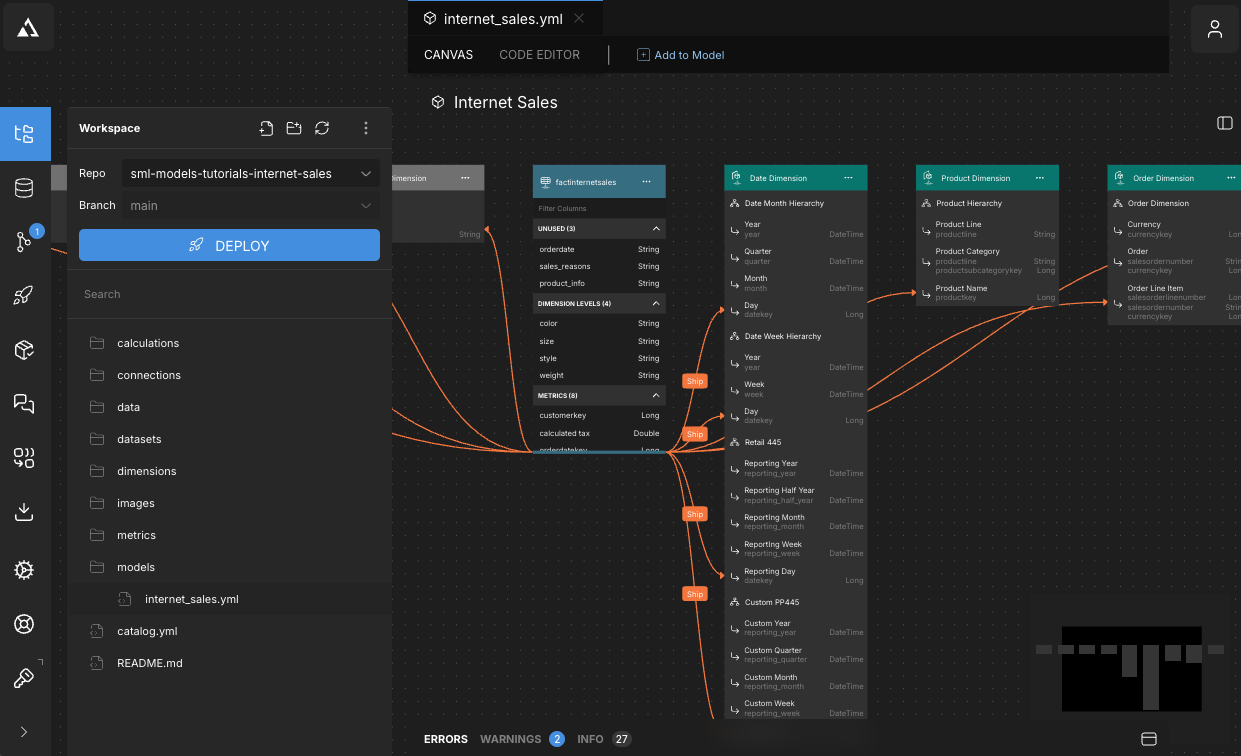Image resolution: width=1241 pixels, height=756 pixels.
Task: Open the user profile icon
Action: [1215, 29]
